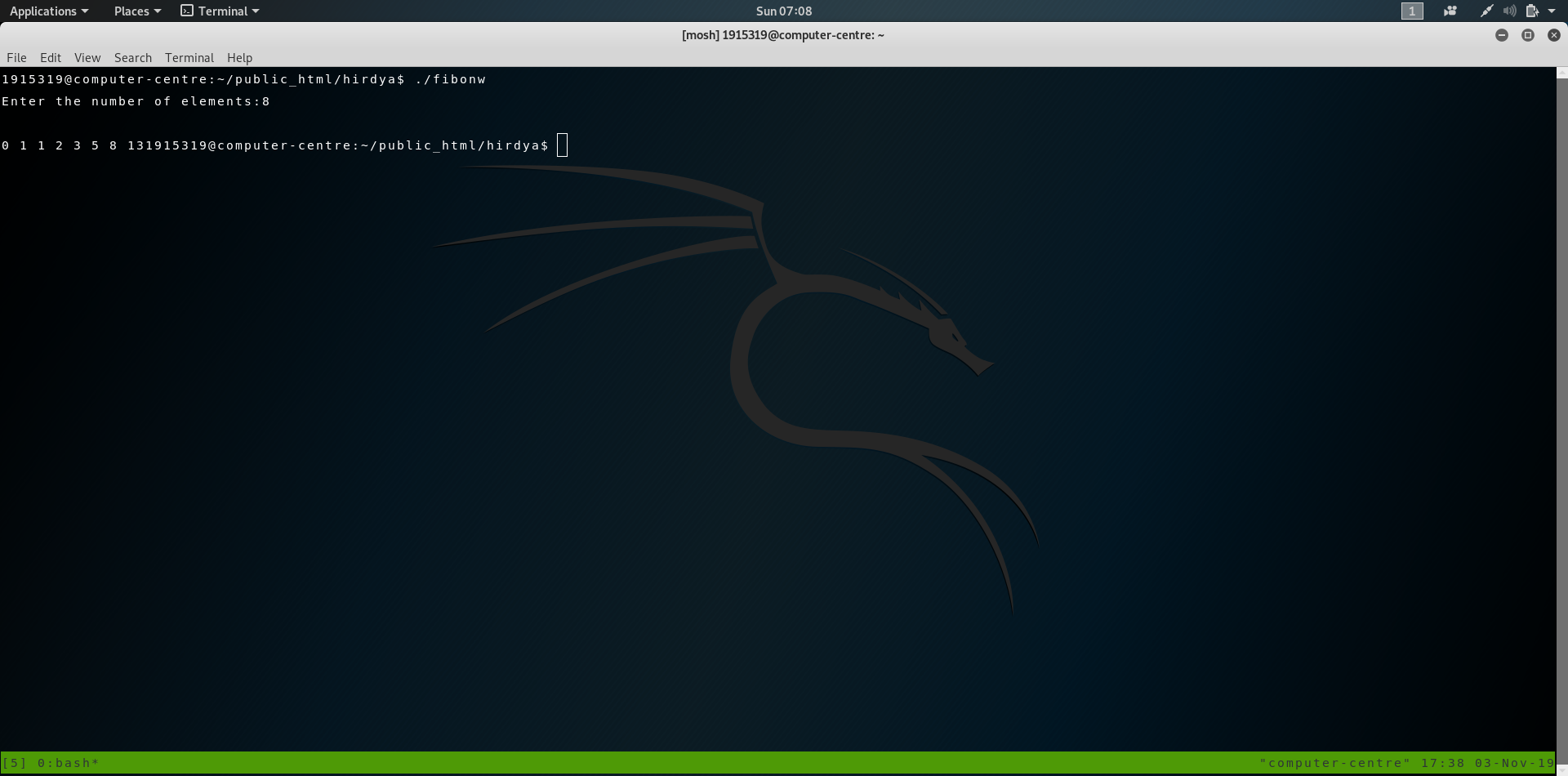
Task: Open the volume speaker icon
Action: (1509, 11)
